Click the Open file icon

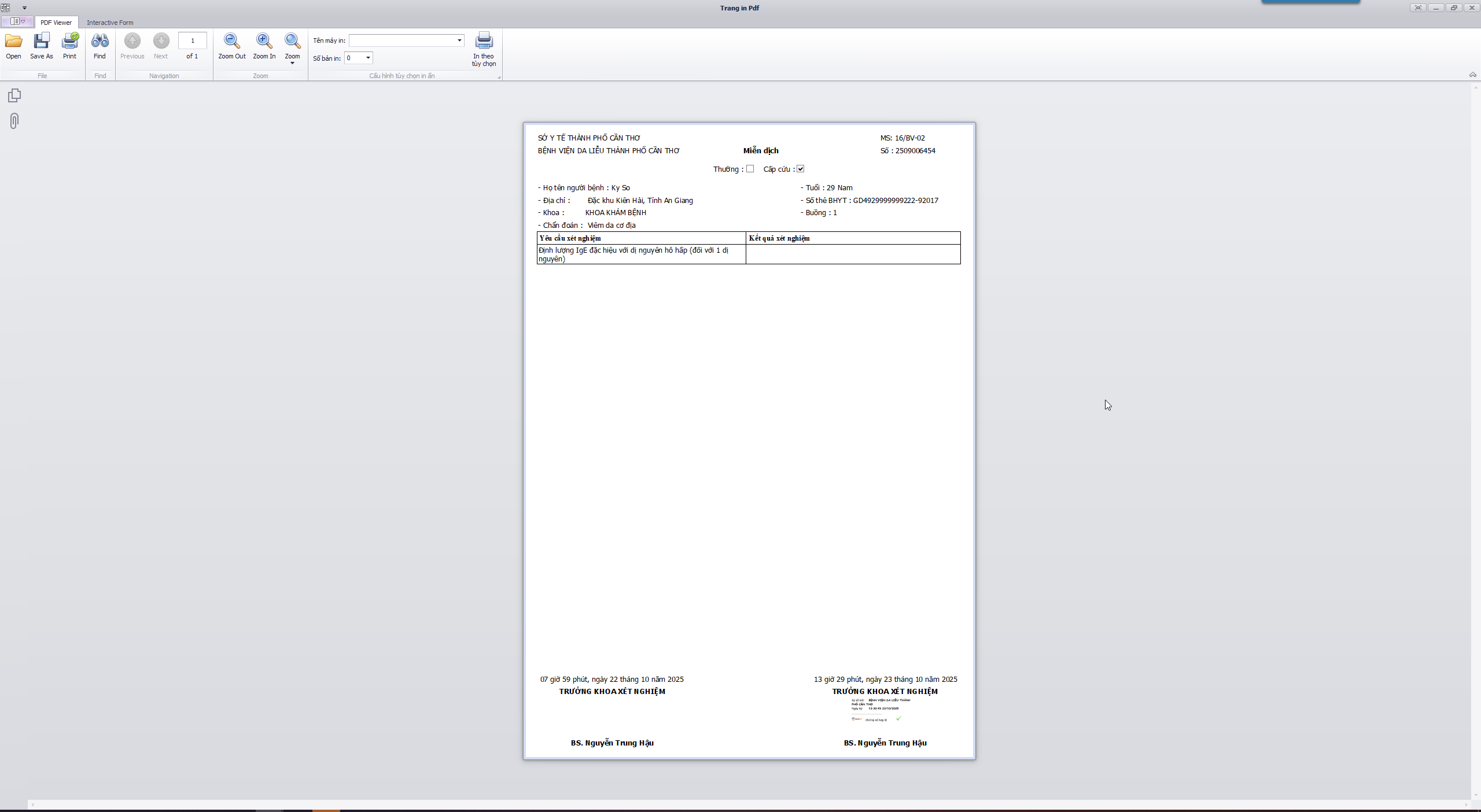tap(13, 41)
